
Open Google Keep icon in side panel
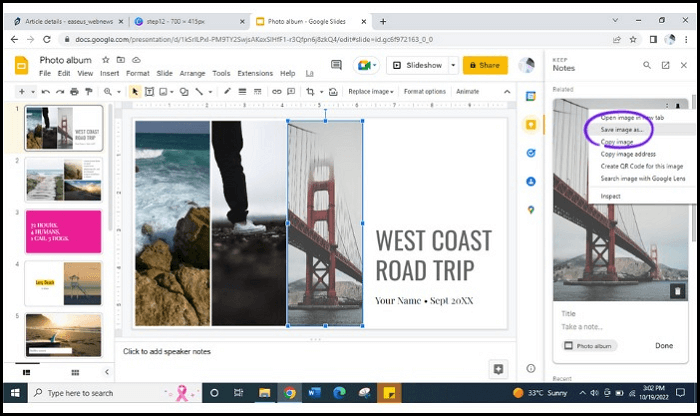pos(530,125)
